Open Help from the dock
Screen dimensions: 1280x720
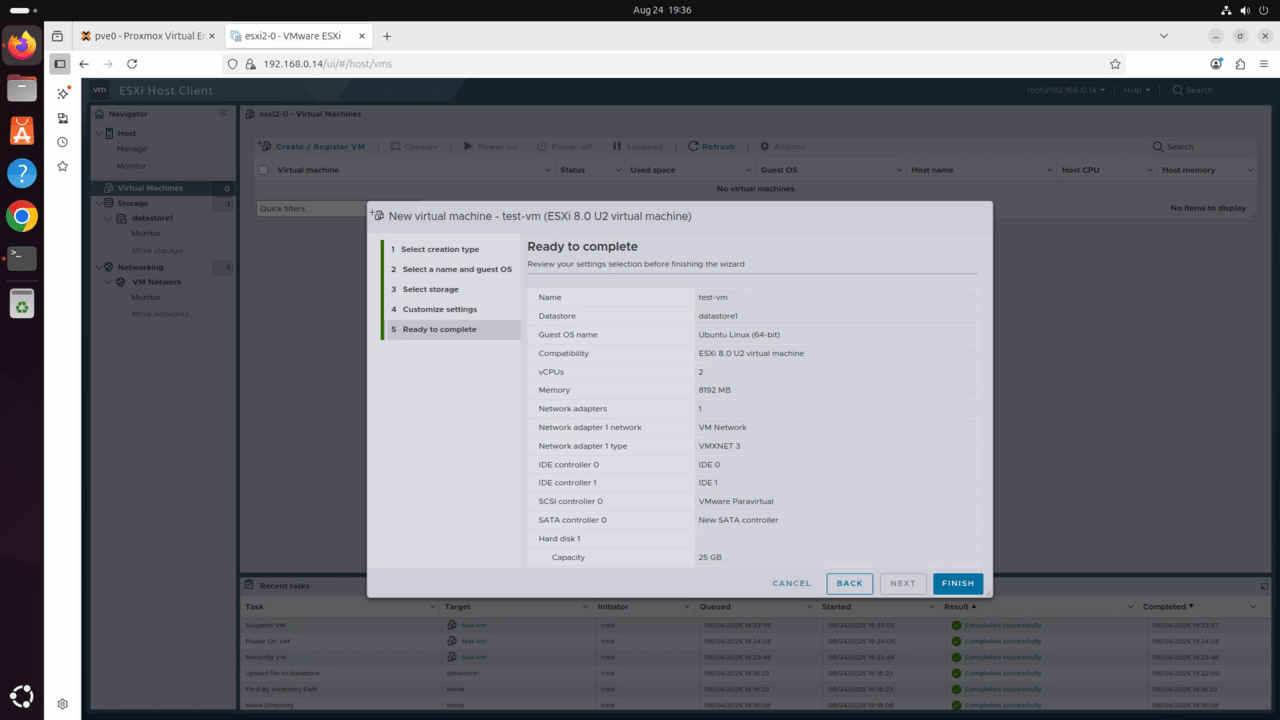coord(22,173)
